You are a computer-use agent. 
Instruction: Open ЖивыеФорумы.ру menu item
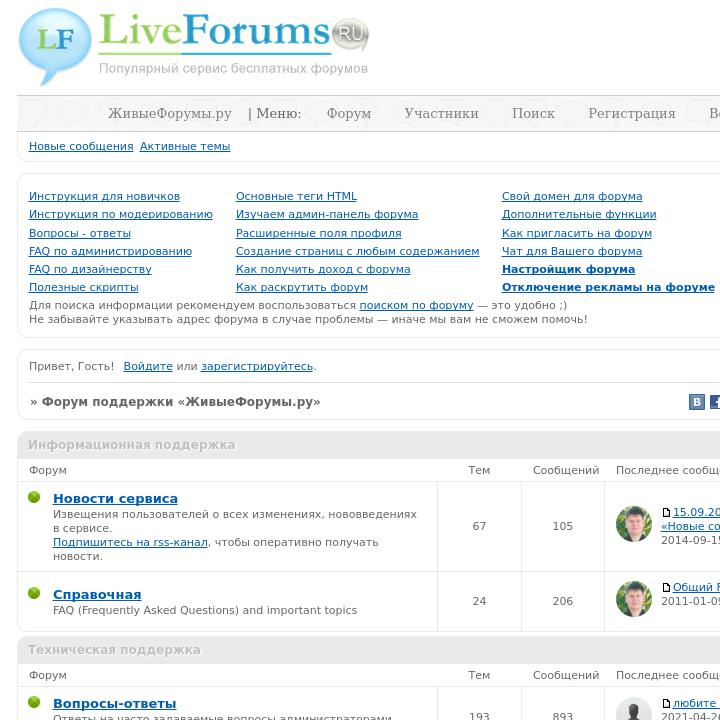pyautogui.click(x=170, y=113)
